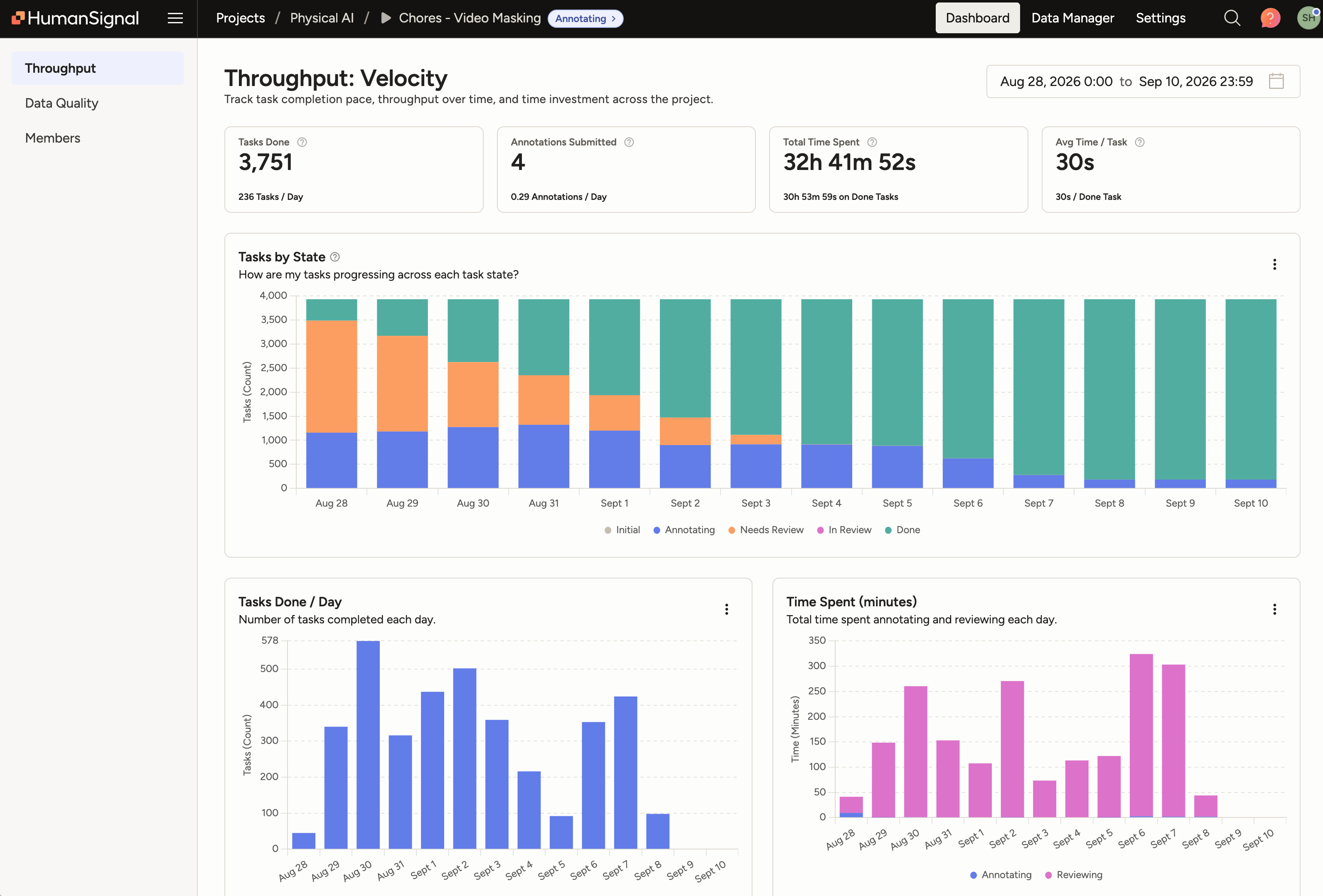This screenshot has height=896, width=1323.
Task: Click the Tasks Done help icon
Action: click(302, 142)
